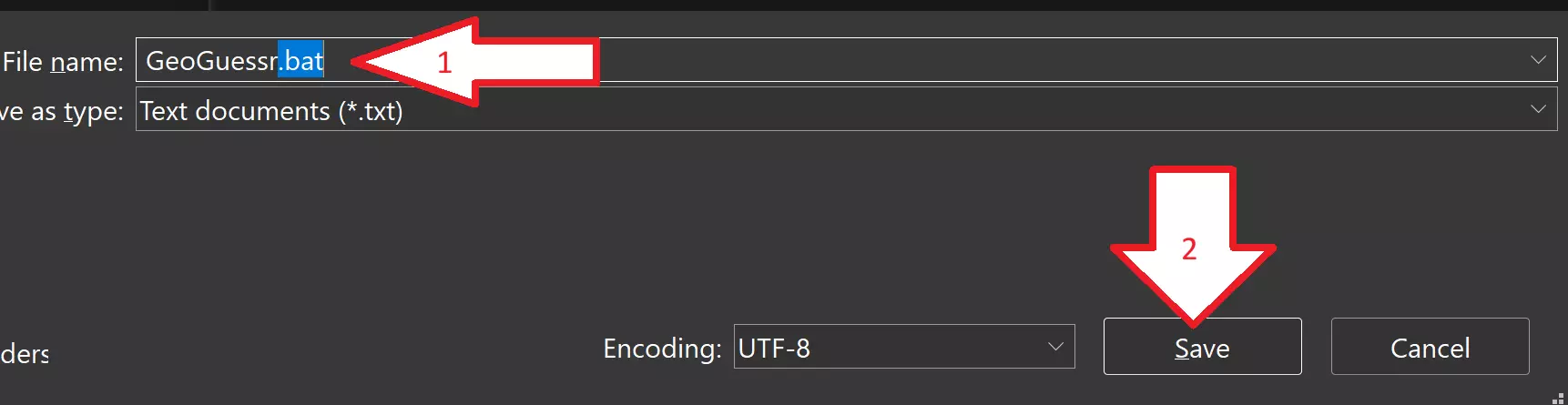Open the Encoding dropdown
1568x405 pixels.
coord(903,347)
